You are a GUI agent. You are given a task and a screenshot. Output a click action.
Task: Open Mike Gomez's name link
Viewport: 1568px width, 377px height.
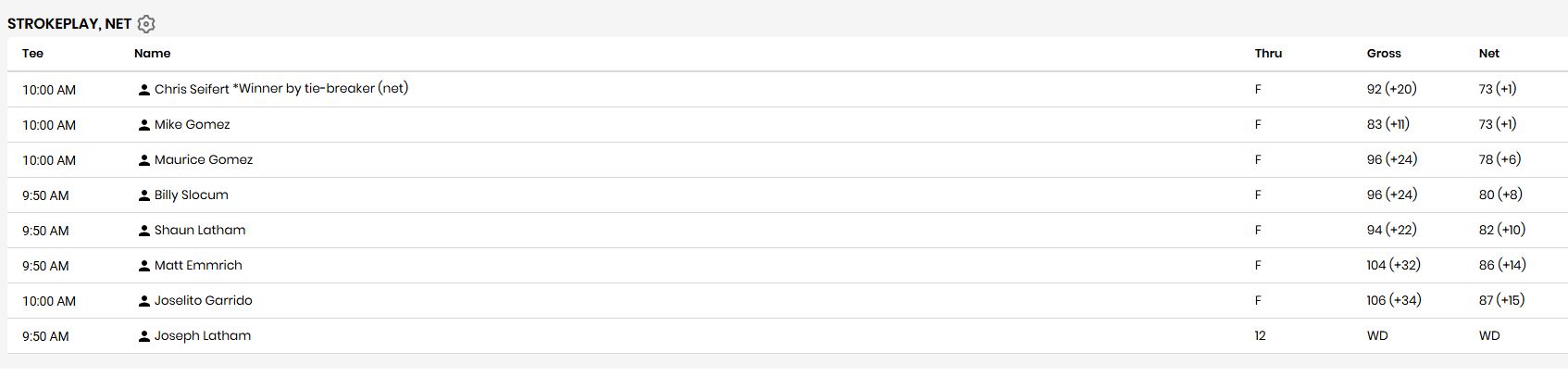coord(193,125)
